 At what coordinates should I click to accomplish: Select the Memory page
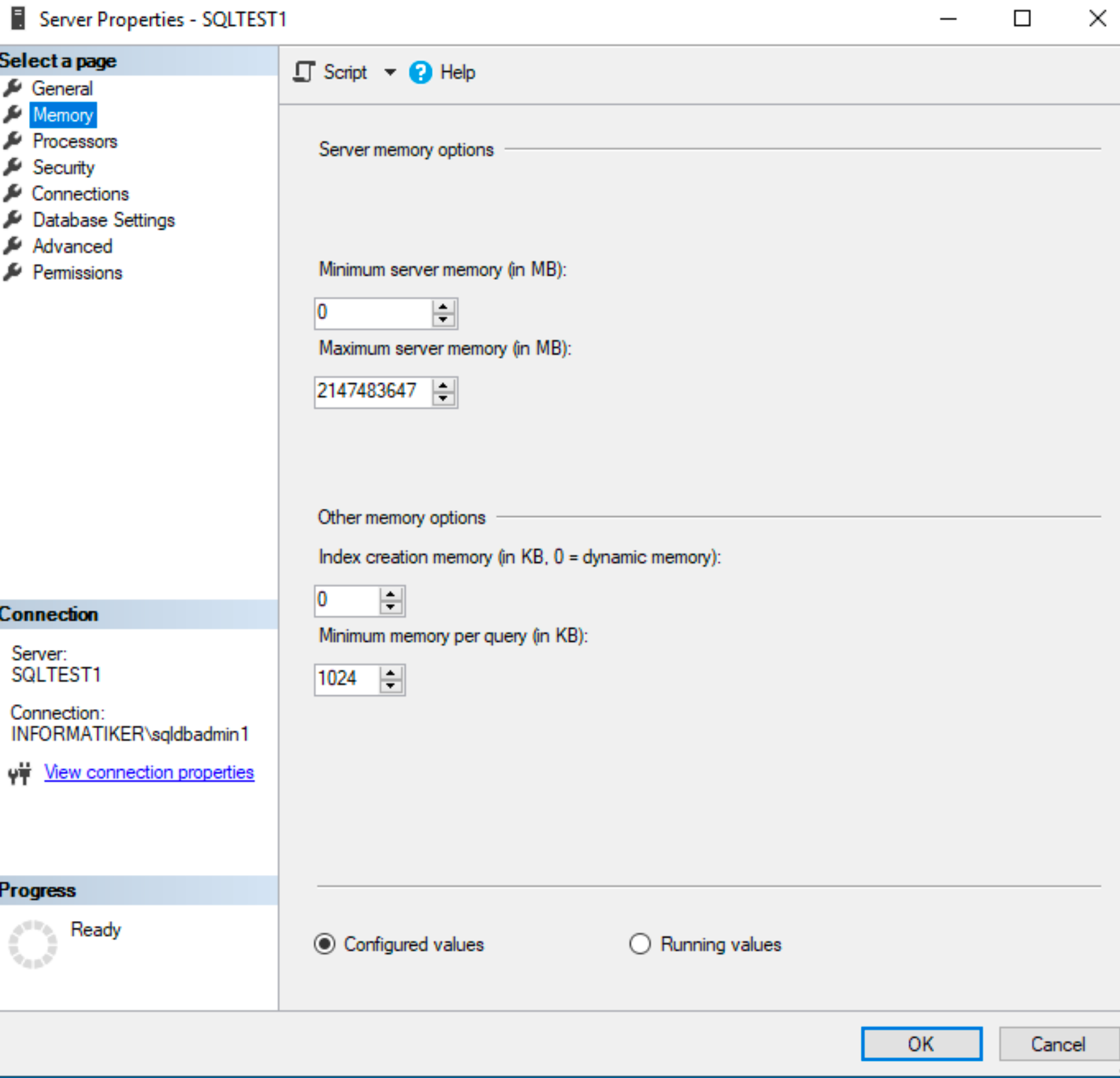click(x=63, y=115)
